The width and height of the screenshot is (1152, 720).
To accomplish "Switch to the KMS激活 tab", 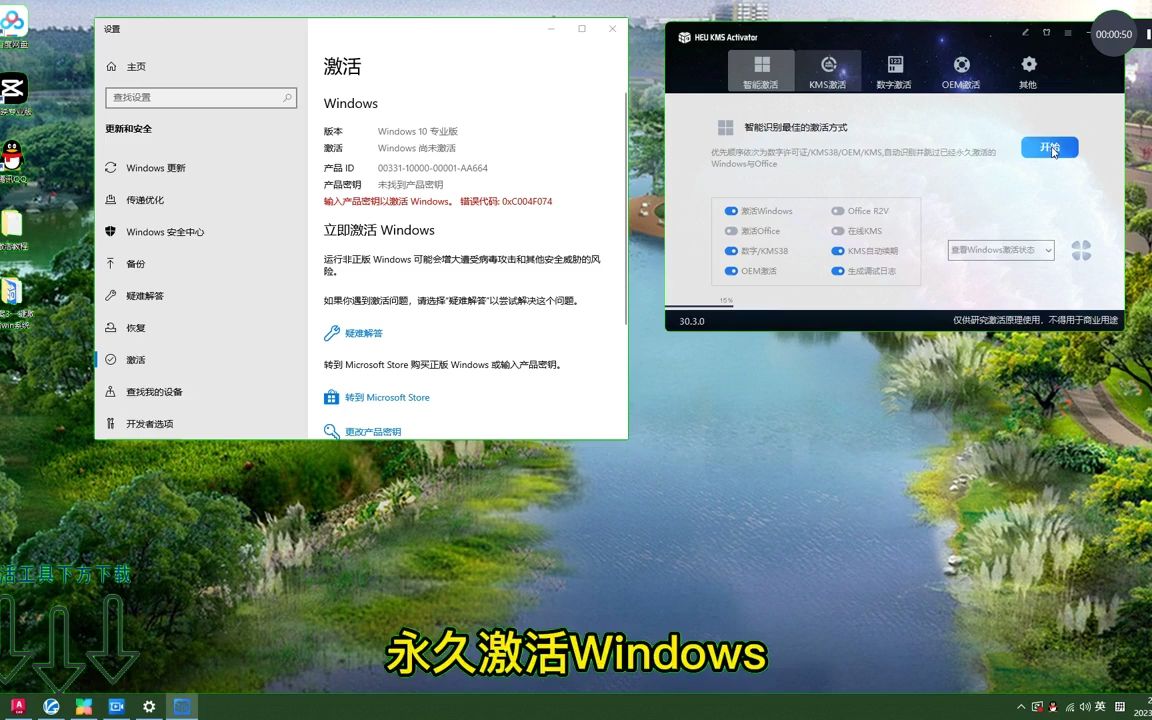I will (828, 71).
